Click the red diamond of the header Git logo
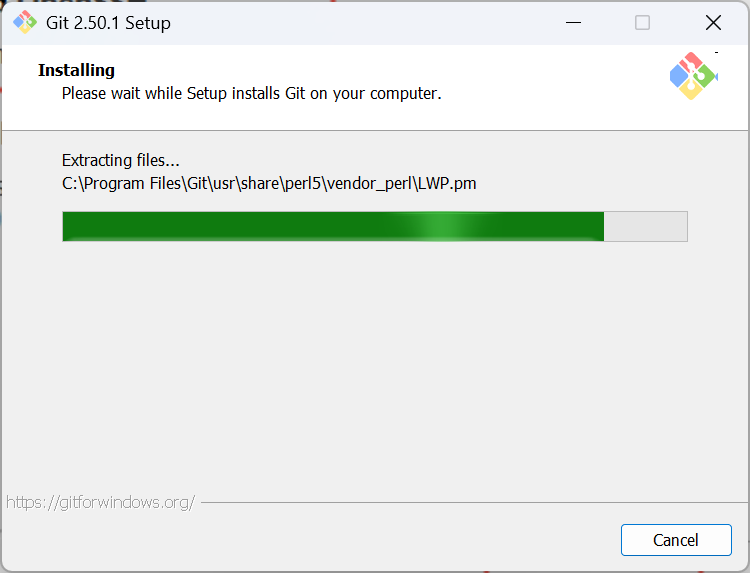This screenshot has height=573, width=750. [x=693, y=61]
